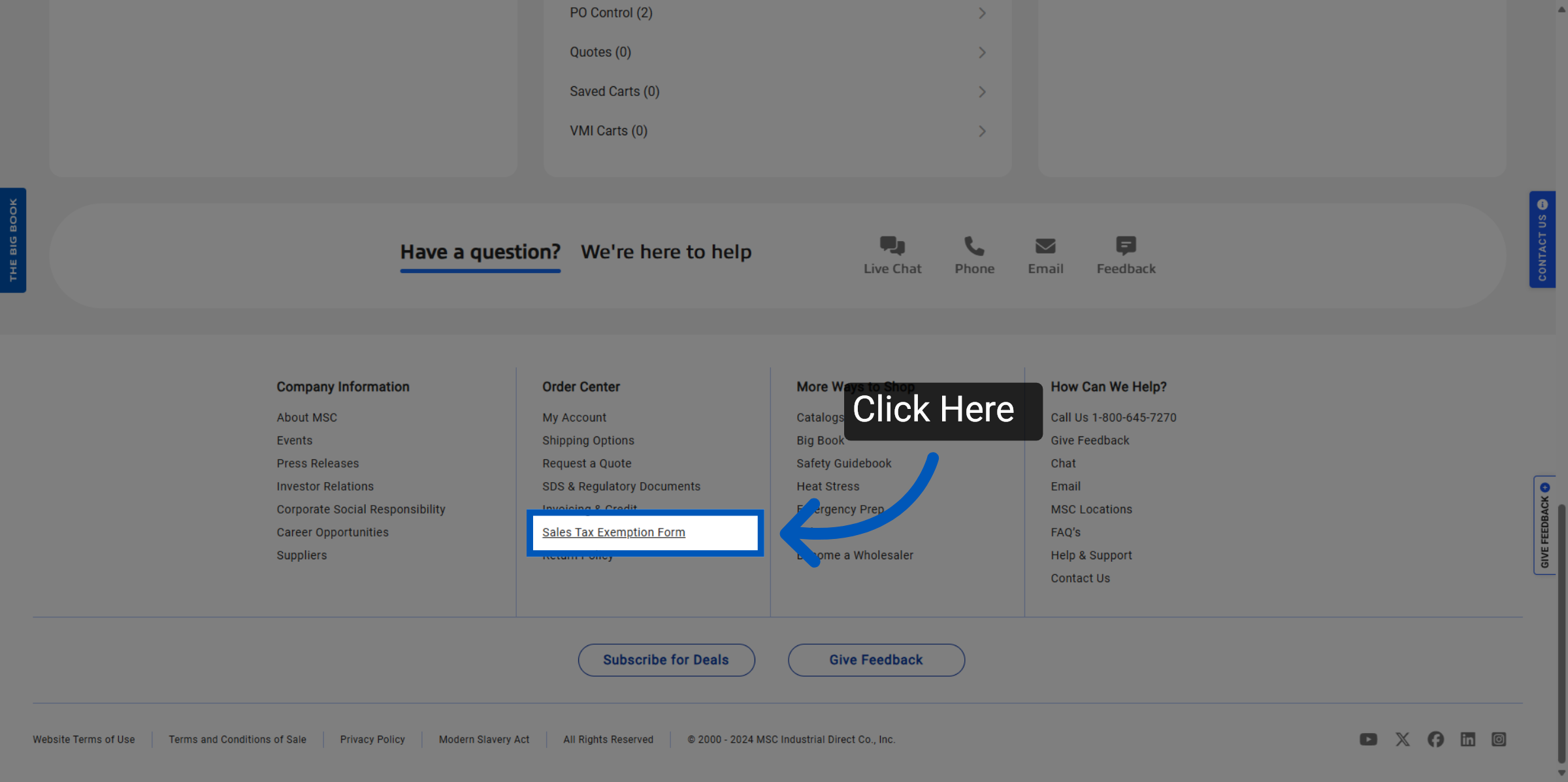Open the Events link
Viewport: 1568px width, 782px height.
294,440
